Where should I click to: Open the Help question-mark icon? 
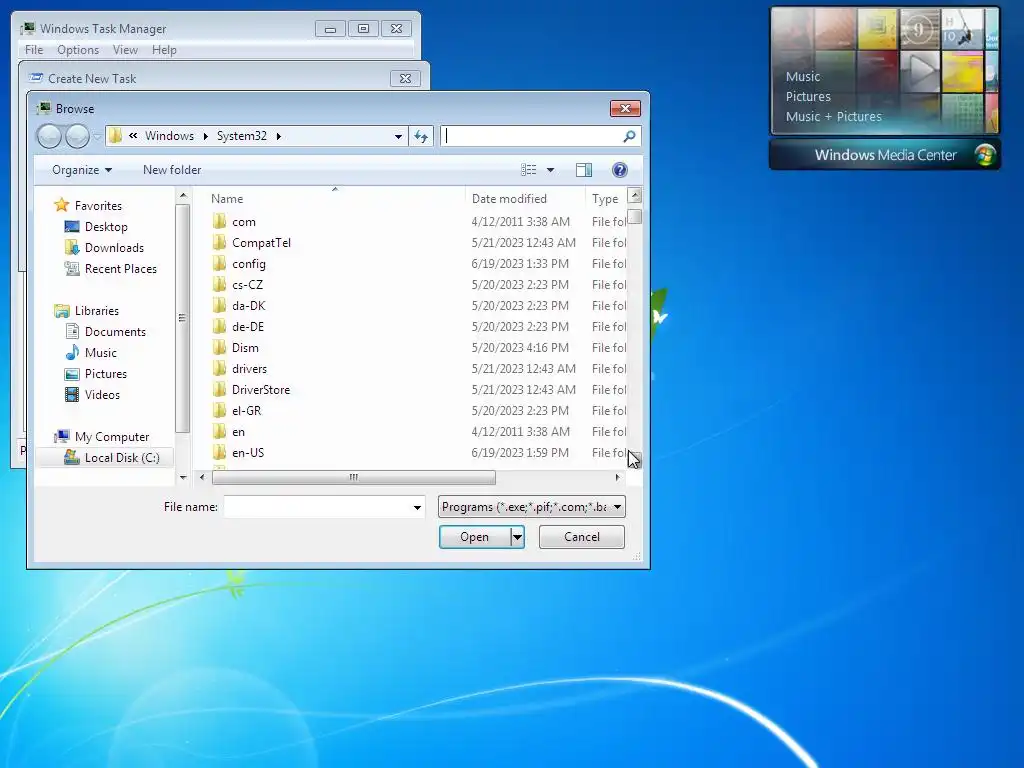pos(620,170)
